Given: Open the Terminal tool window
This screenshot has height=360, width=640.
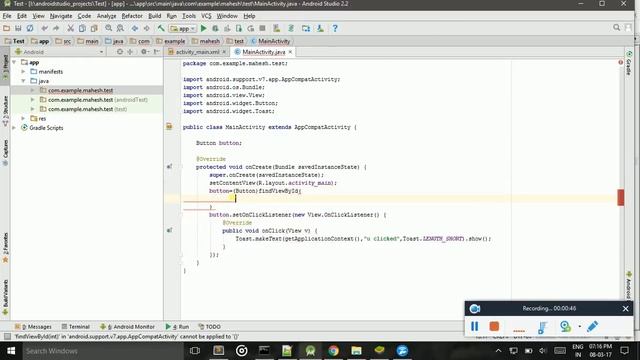Looking at the screenshot, I should point(76,327).
